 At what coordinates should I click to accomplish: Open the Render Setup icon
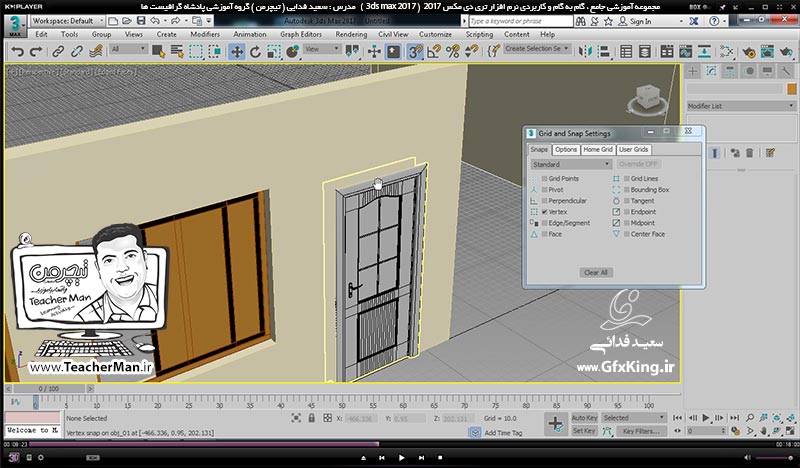(749, 52)
